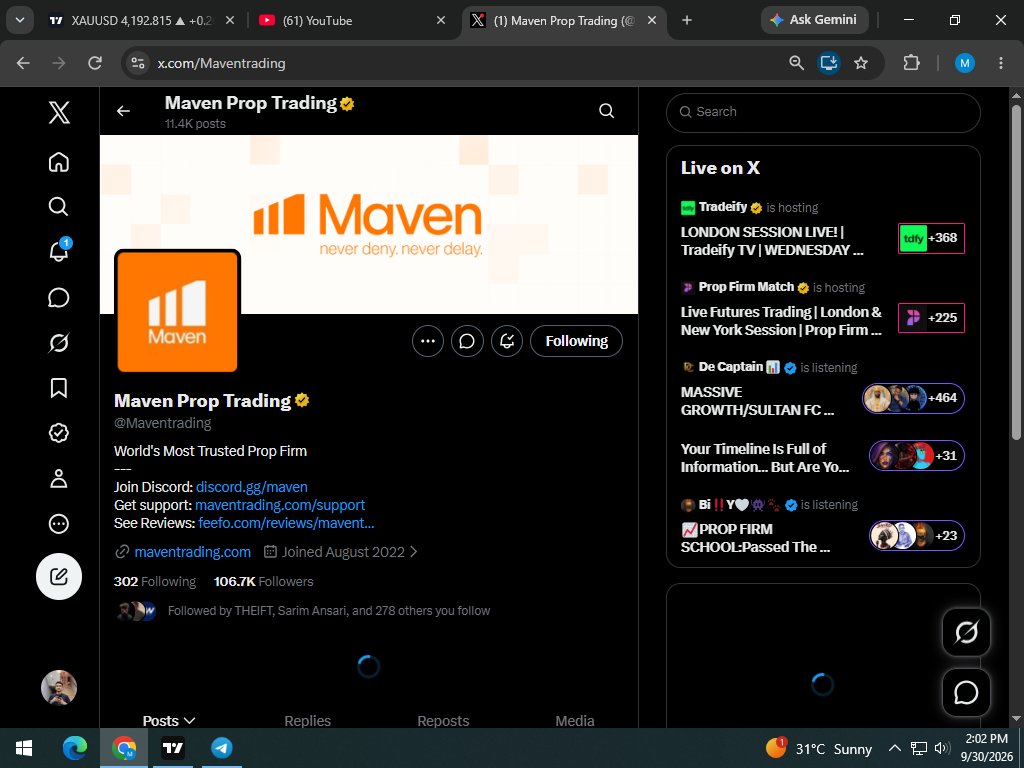Open Chrome three-dot menu

tap(1000, 63)
